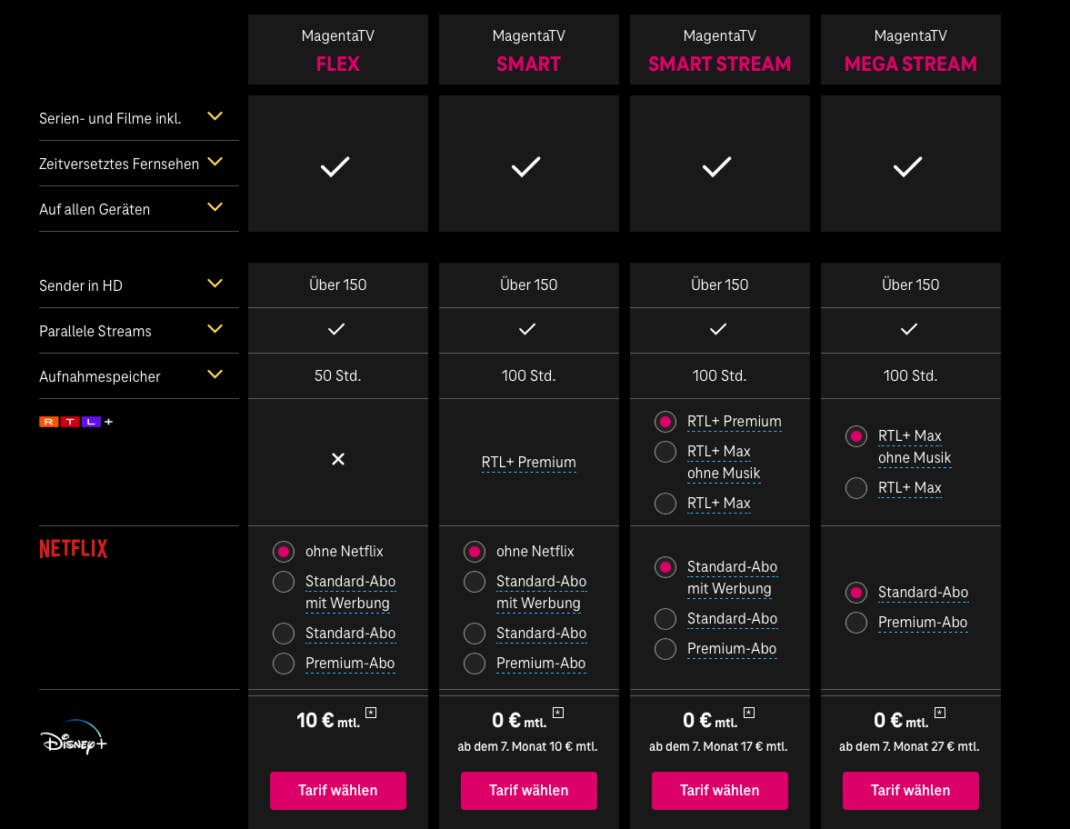Select RTL+ Max radio in SMART STREAM
The height and width of the screenshot is (829, 1070).
click(x=665, y=504)
